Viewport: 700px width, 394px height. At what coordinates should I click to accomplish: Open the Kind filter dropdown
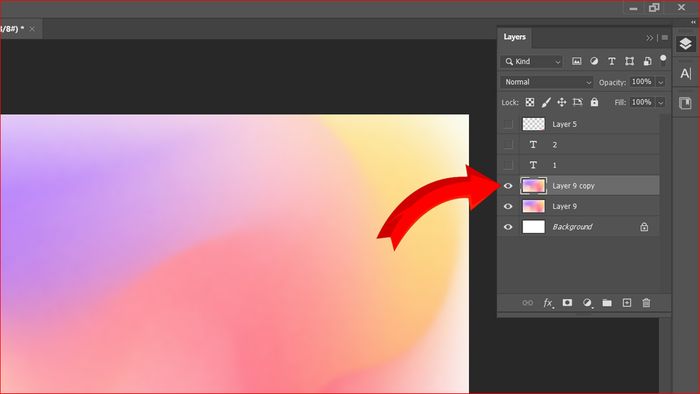[x=532, y=62]
